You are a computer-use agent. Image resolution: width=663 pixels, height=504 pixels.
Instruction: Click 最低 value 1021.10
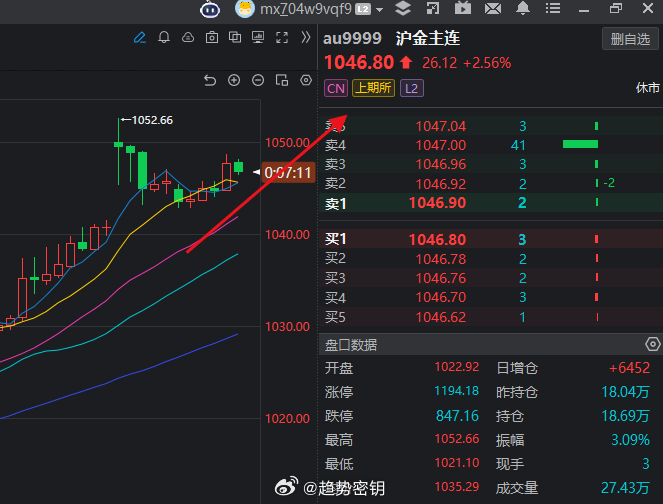tap(457, 463)
